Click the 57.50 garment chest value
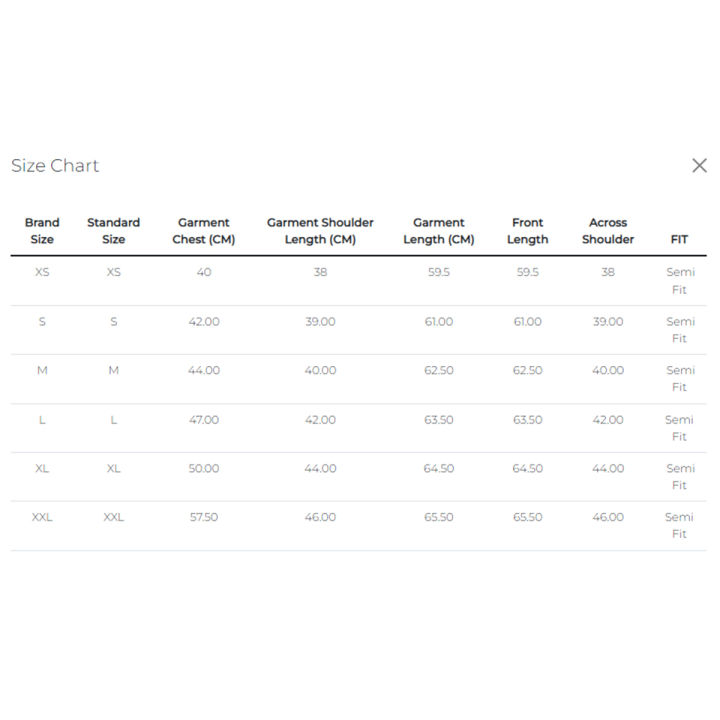 [203, 517]
